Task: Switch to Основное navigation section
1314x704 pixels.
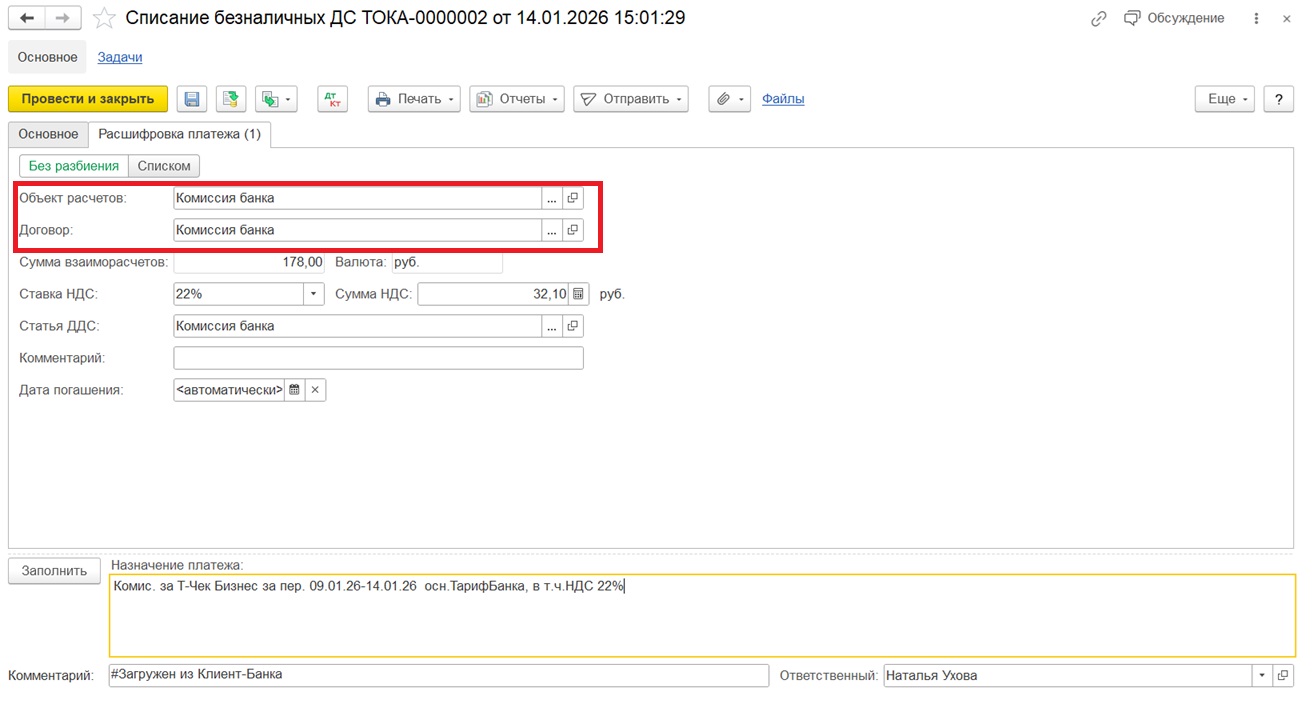Action: click(47, 57)
